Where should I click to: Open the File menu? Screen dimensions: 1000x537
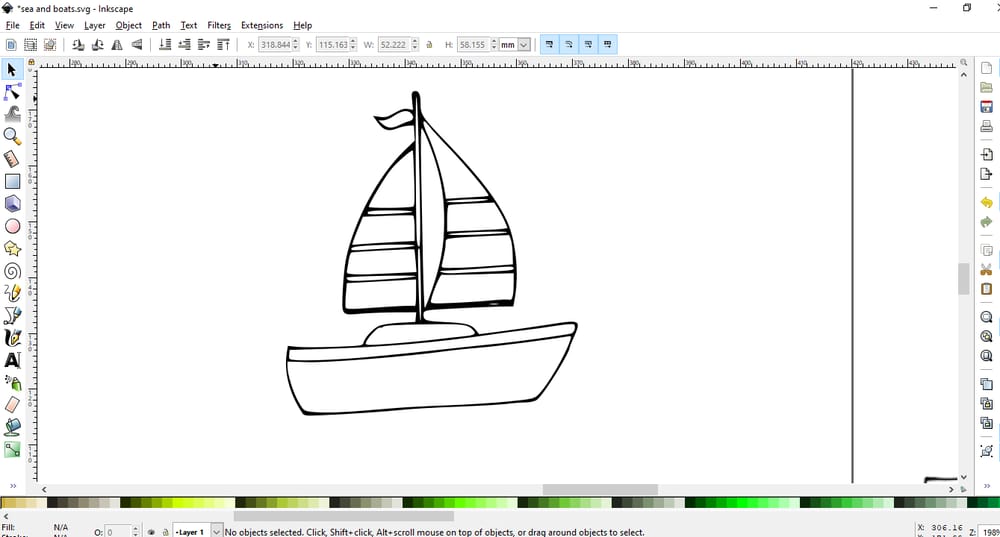pos(12,25)
